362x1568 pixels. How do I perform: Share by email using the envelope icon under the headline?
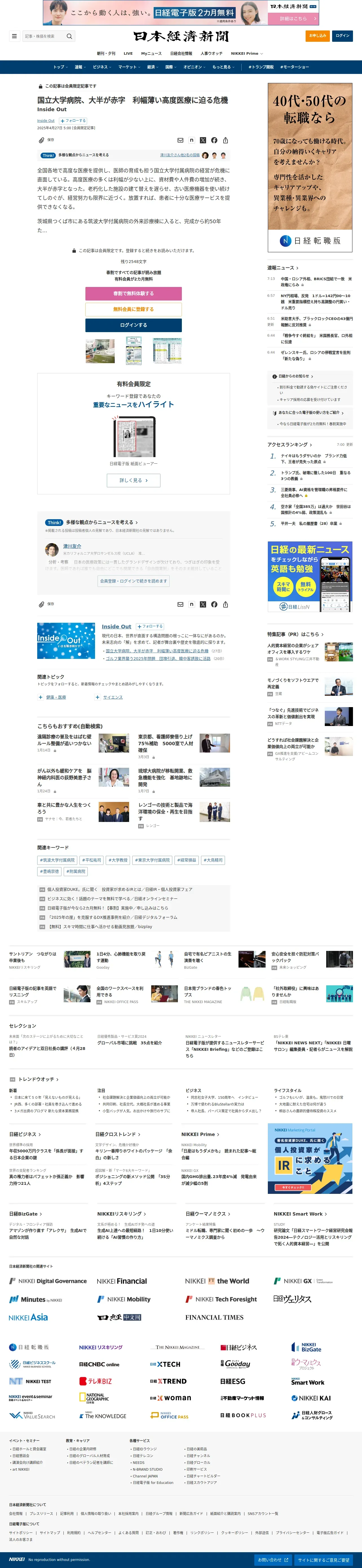180,140
